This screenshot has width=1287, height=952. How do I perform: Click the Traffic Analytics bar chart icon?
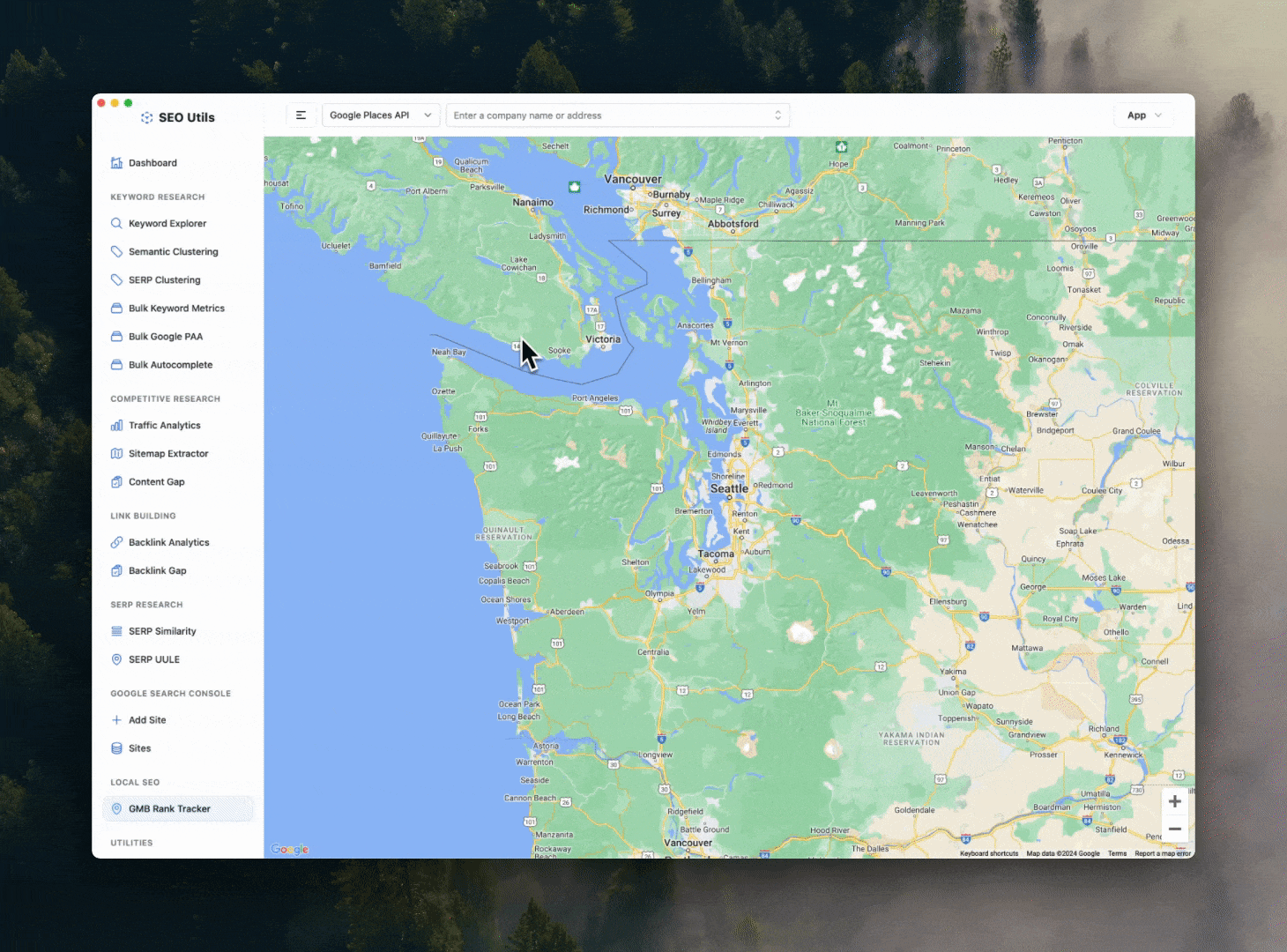click(x=116, y=426)
